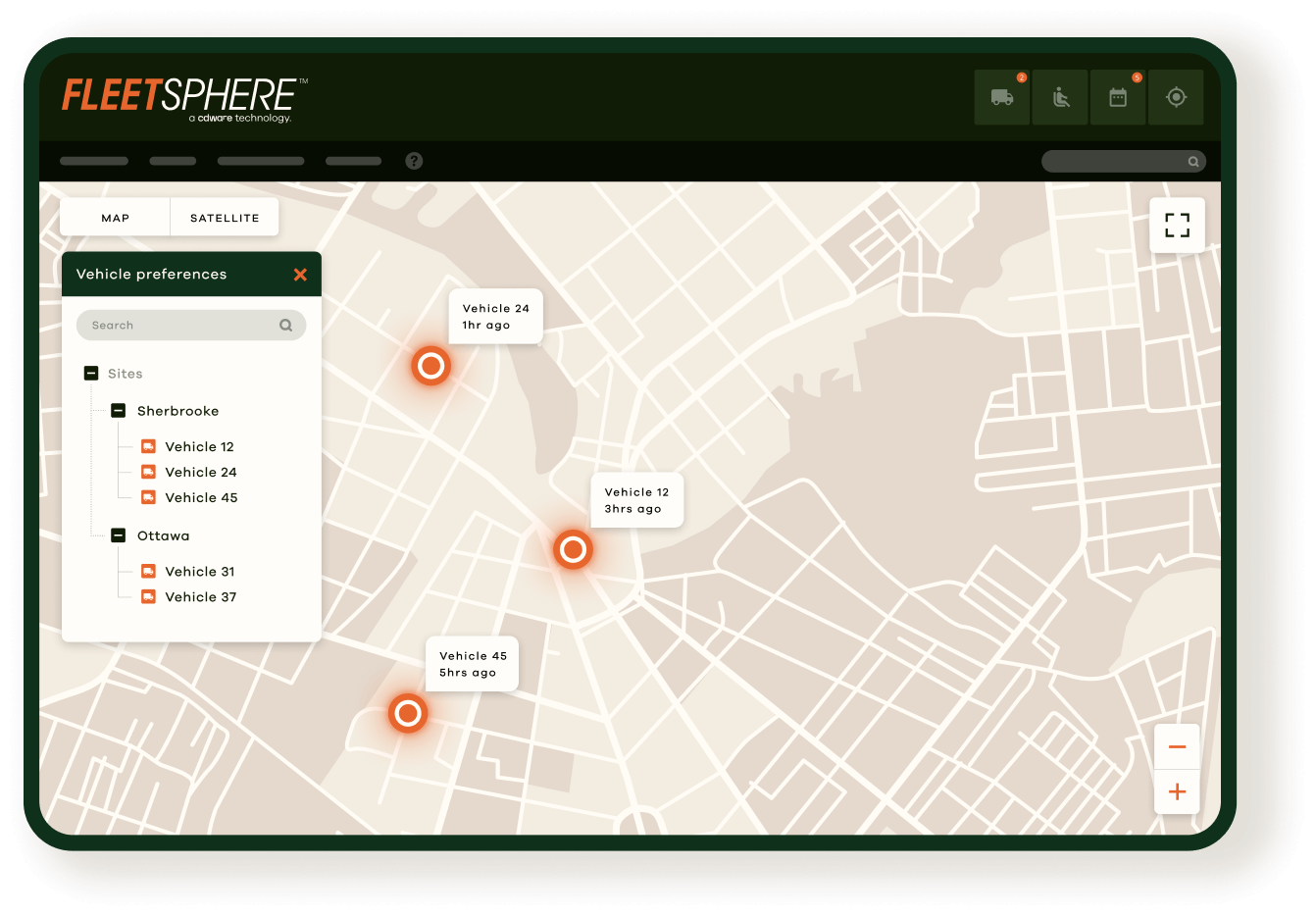Select Vehicle 12 in the tree
The height and width of the screenshot is (916, 1316).
pyautogui.click(x=199, y=446)
